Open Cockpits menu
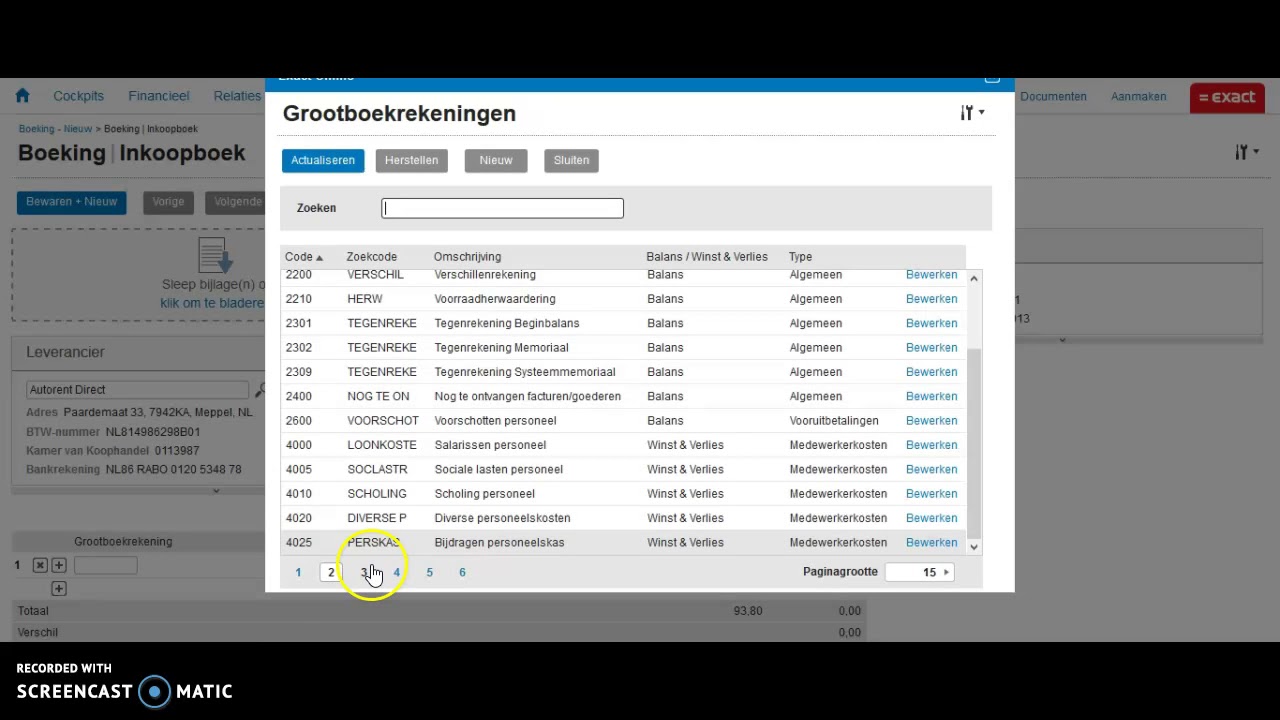The image size is (1280, 720). [79, 96]
